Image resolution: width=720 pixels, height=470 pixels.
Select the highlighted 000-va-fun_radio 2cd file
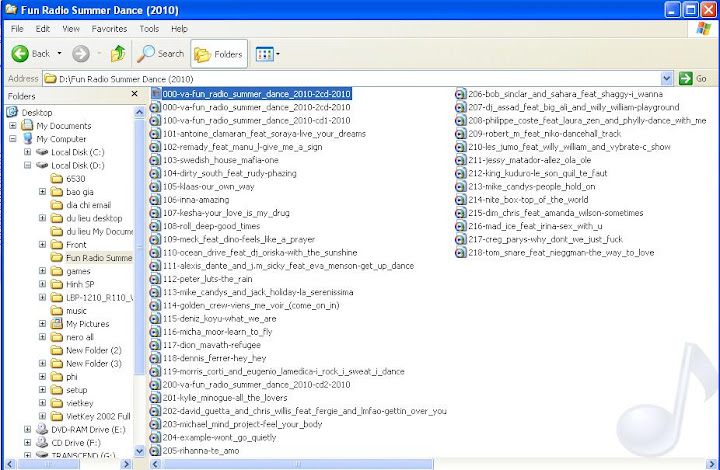pyautogui.click(x=256, y=94)
